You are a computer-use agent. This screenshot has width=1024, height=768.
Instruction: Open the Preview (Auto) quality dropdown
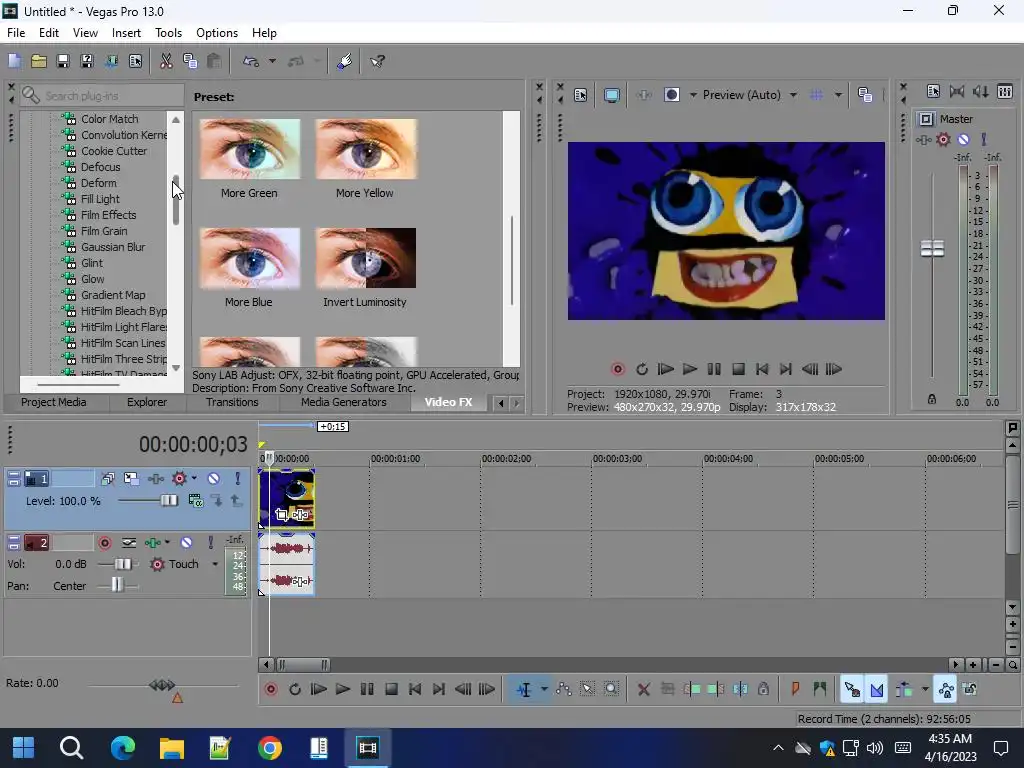tap(793, 95)
